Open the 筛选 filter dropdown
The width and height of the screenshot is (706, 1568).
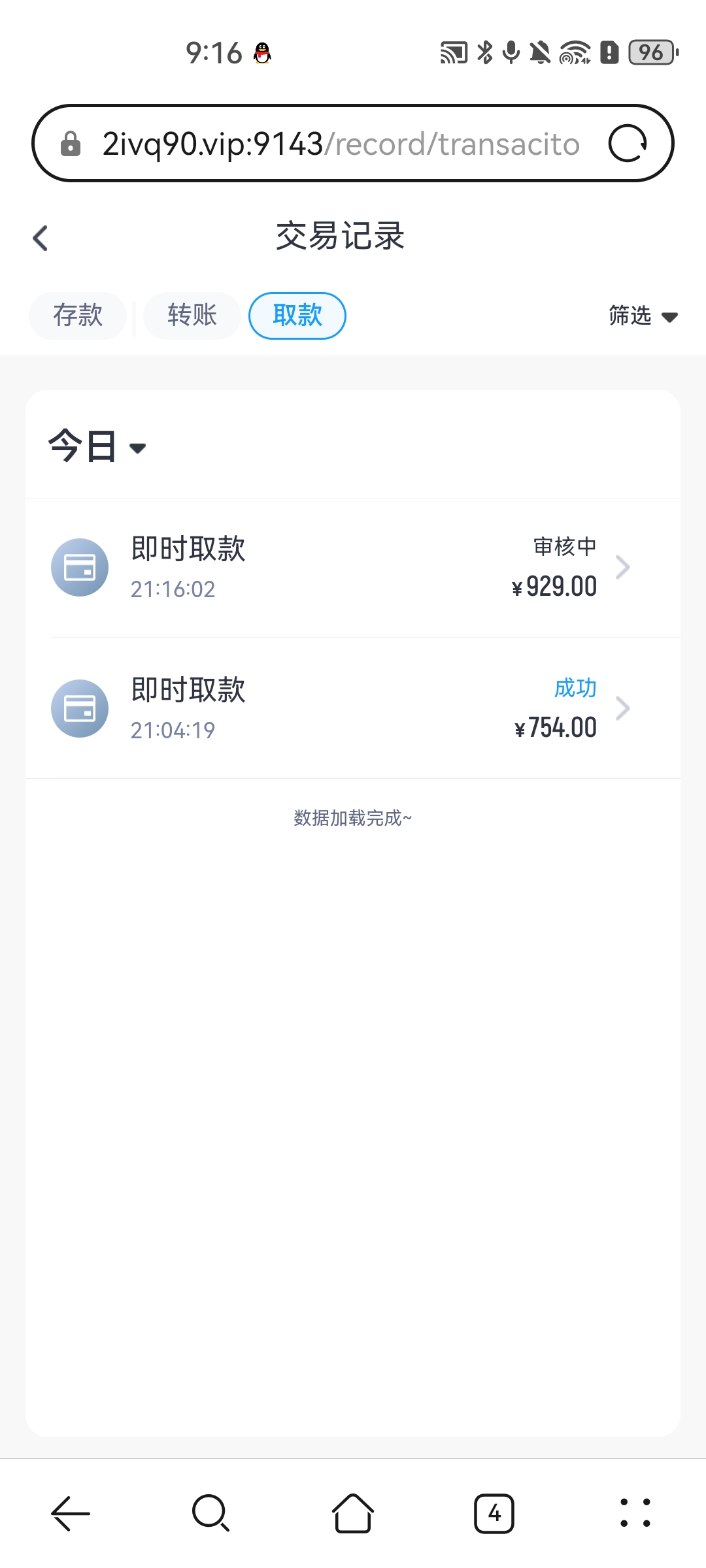click(643, 316)
